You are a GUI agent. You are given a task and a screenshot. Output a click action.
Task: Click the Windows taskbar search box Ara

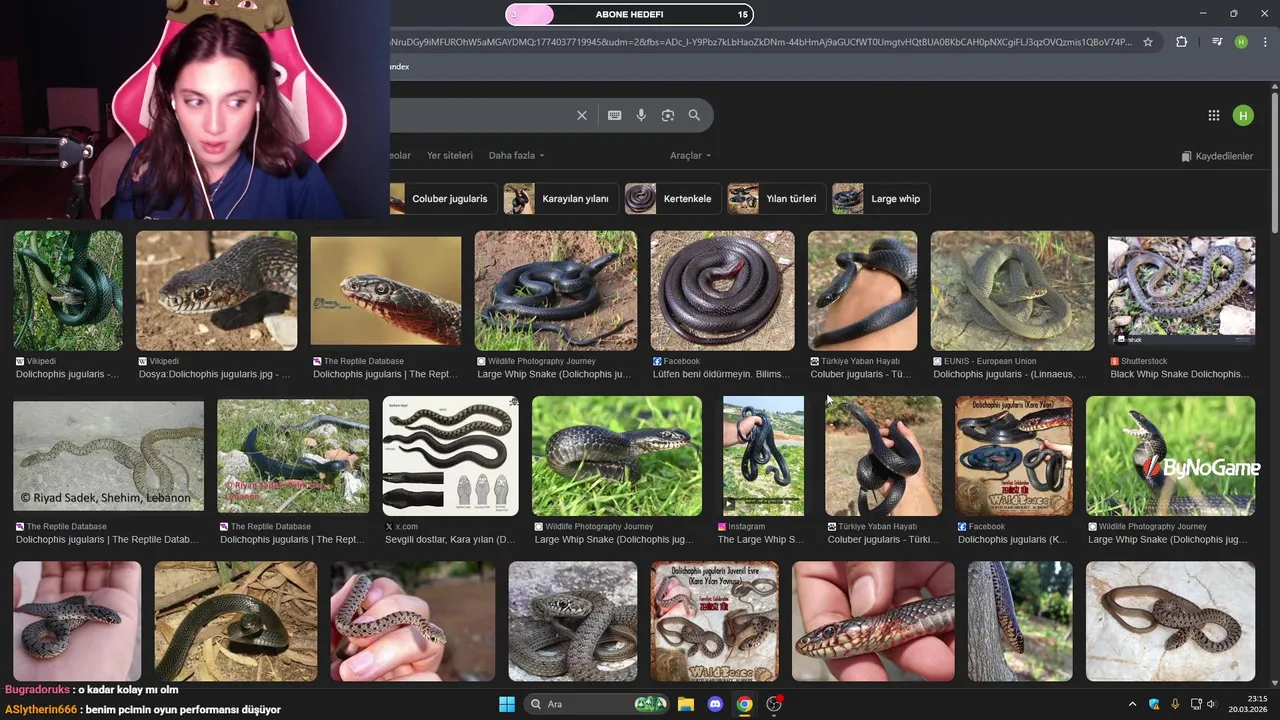pyautogui.click(x=596, y=704)
